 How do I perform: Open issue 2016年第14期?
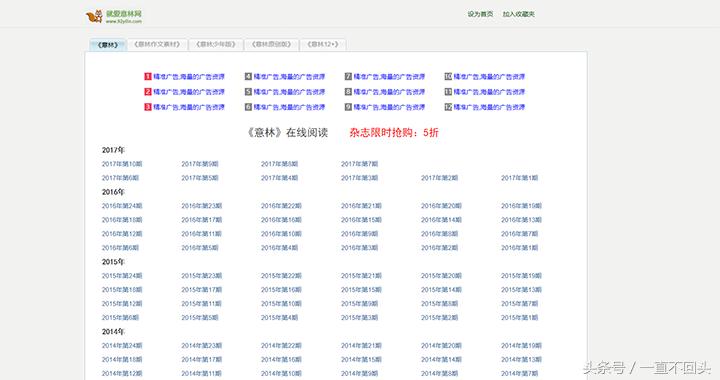point(441,220)
